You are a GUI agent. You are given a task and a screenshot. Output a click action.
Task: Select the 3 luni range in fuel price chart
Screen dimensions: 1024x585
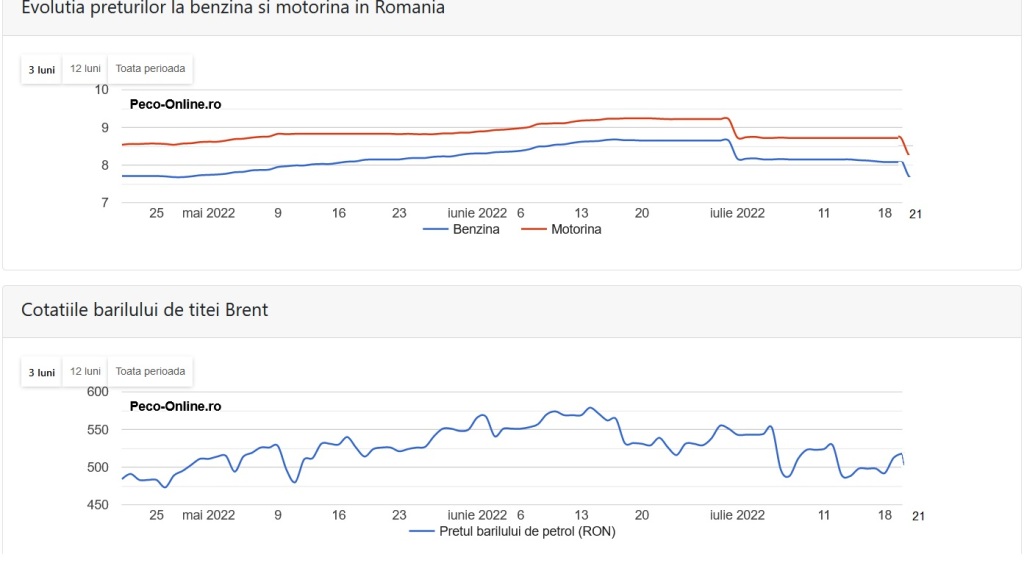(41, 69)
